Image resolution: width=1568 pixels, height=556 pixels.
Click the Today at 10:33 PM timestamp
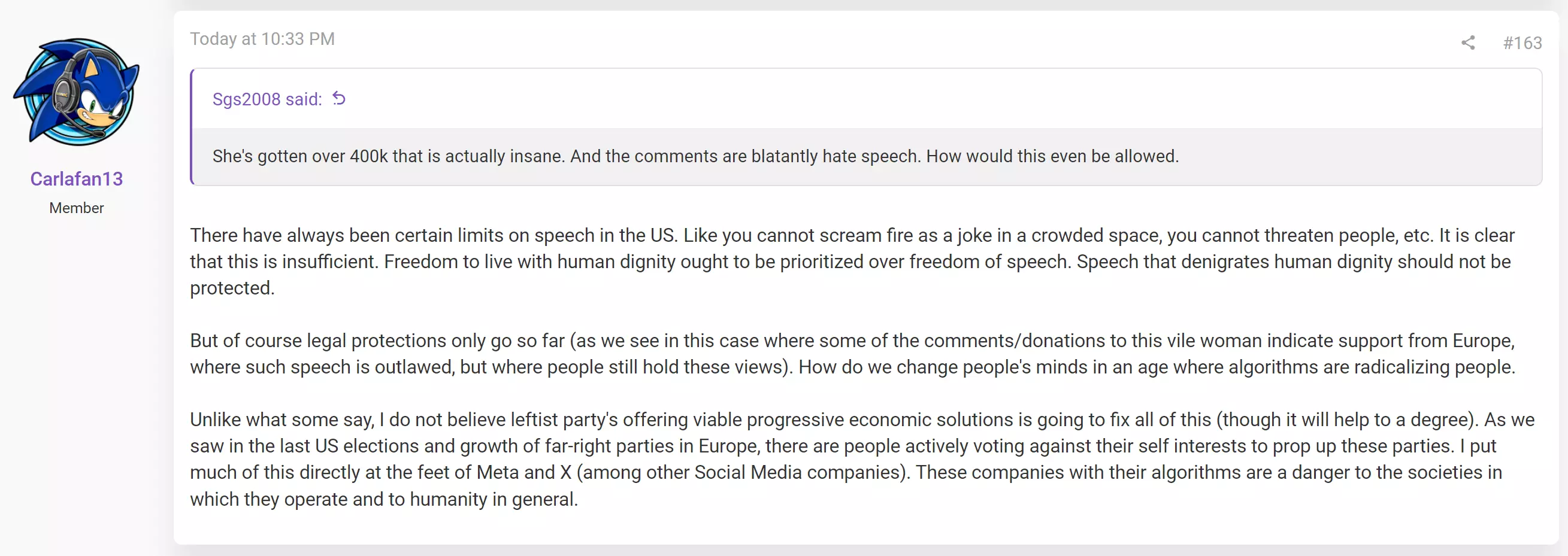pos(262,39)
